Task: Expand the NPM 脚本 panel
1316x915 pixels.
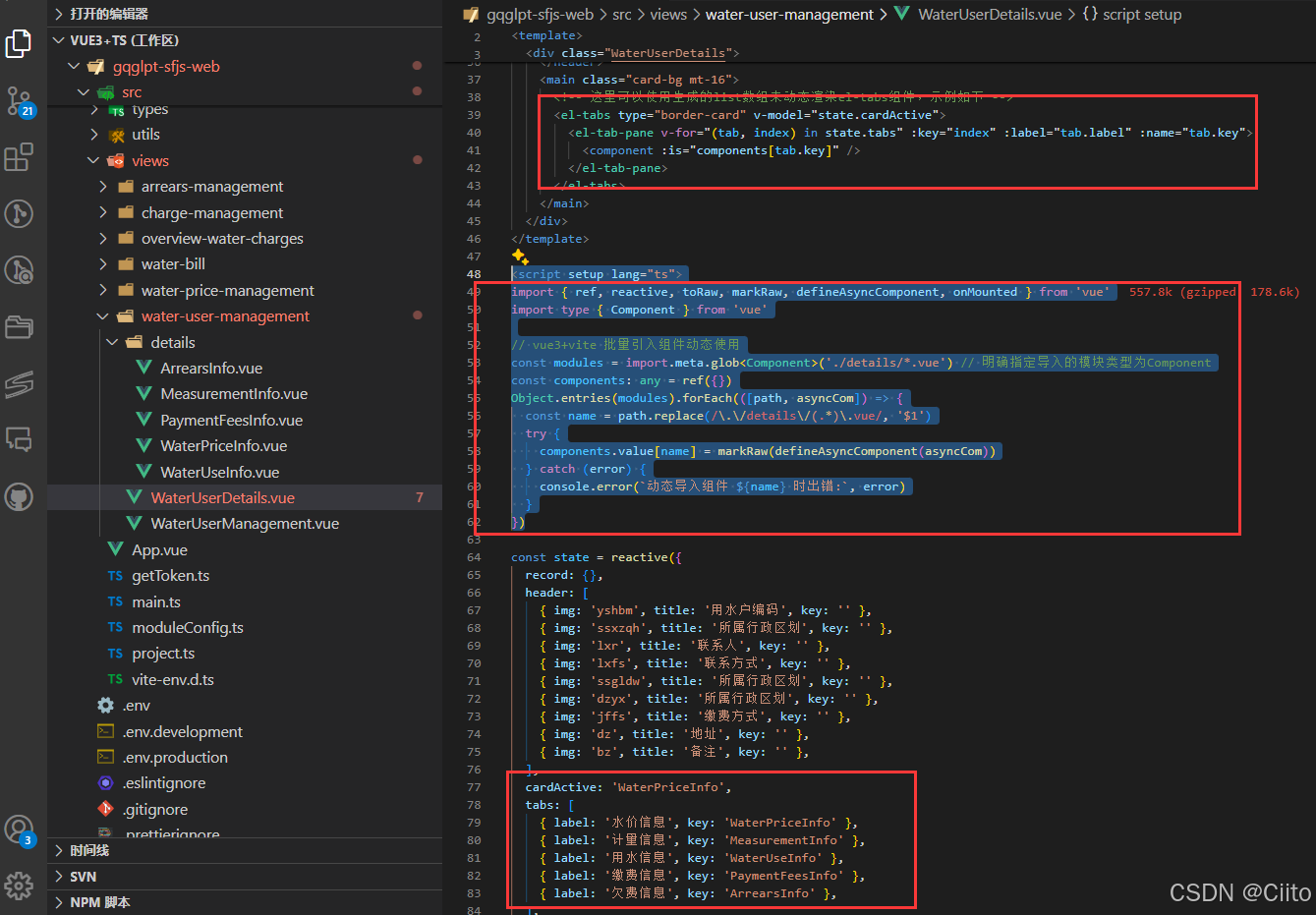Action: coord(59,902)
